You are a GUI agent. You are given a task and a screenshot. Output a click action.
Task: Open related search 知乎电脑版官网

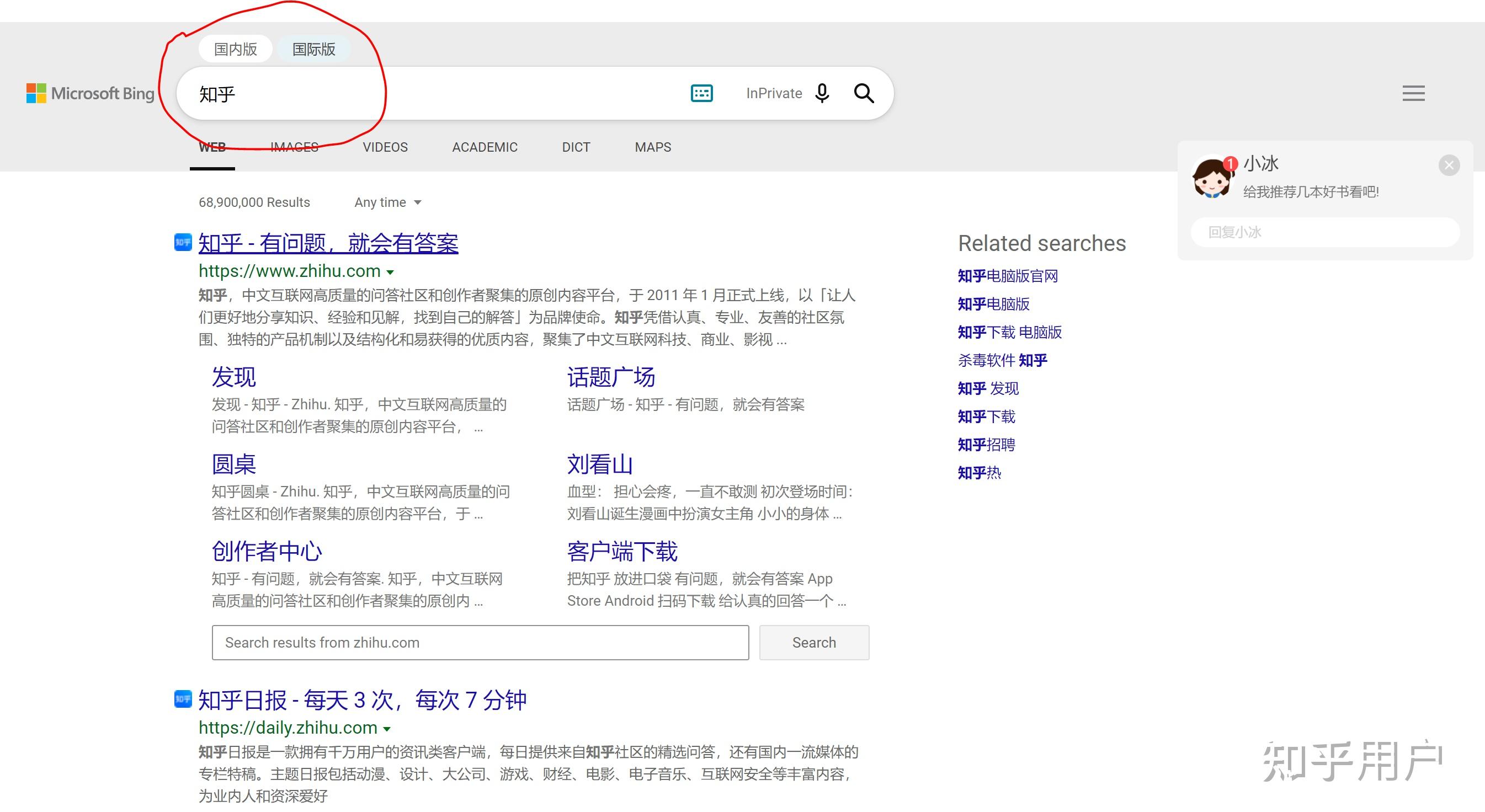click(1008, 276)
